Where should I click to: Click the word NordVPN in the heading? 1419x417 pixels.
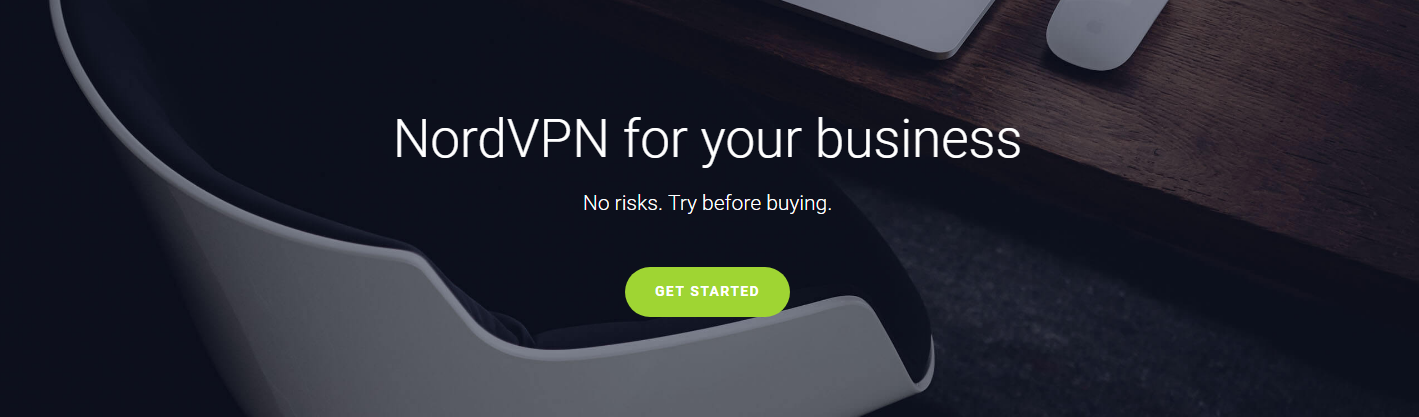tap(501, 140)
